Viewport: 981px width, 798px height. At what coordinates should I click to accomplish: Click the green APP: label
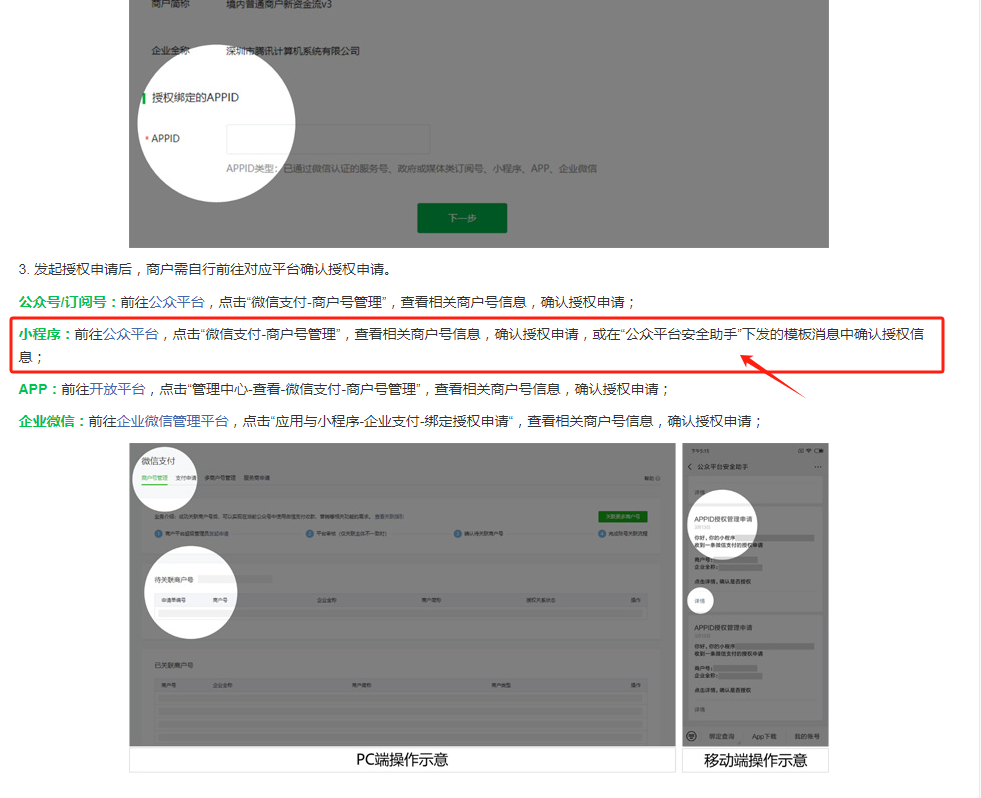[x=39, y=389]
